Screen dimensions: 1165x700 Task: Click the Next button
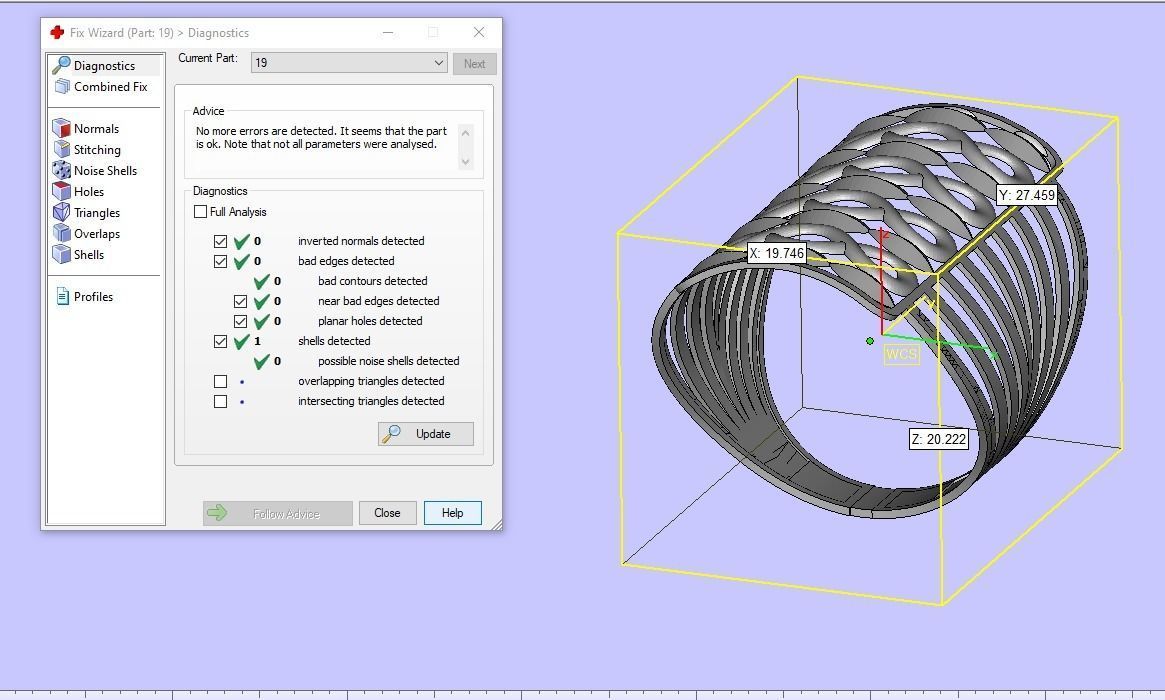(475, 64)
